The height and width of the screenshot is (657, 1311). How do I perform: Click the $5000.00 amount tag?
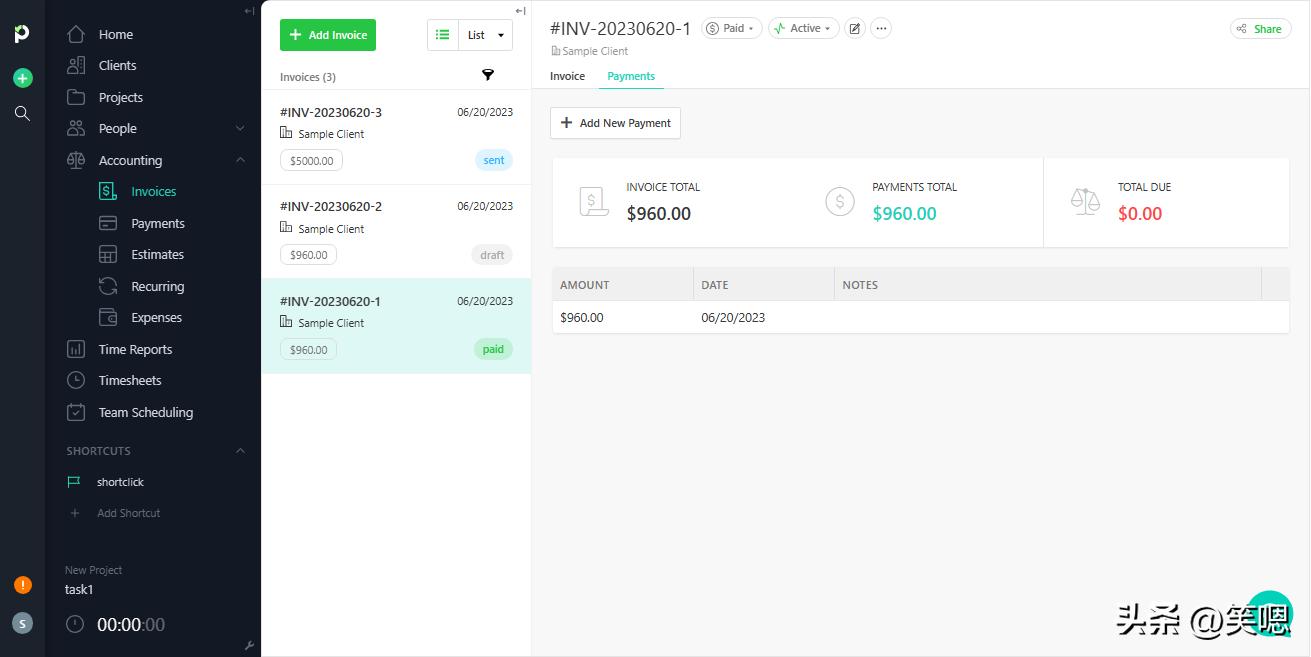click(x=312, y=160)
